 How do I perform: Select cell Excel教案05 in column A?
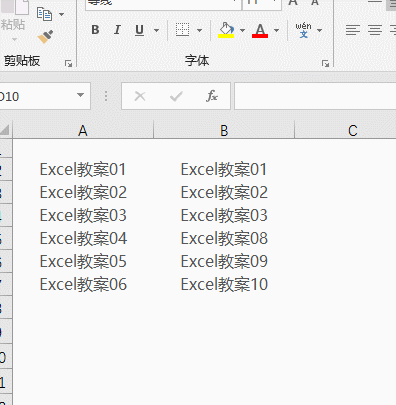83,261
